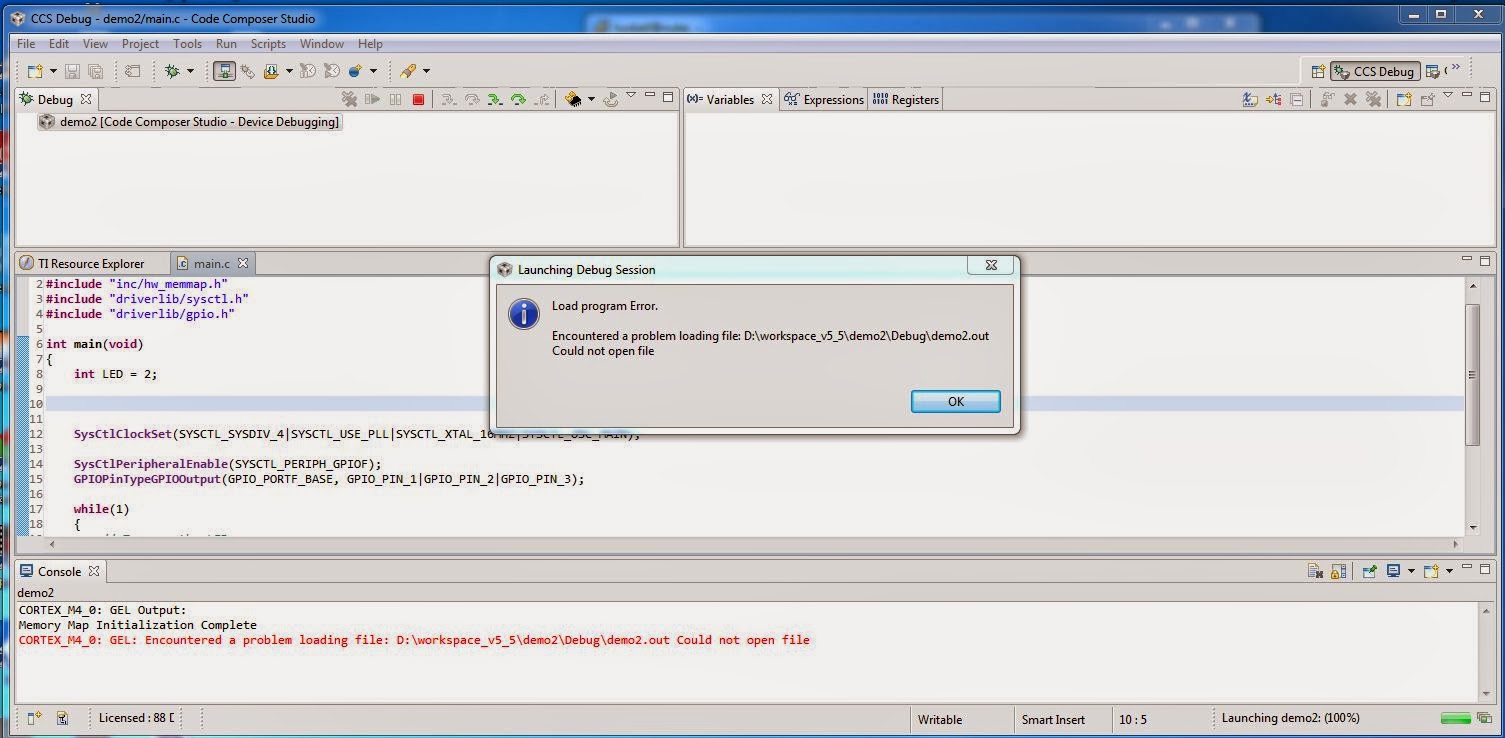Viewport: 1505px width, 738px height.
Task: Select demo2 Device Debugging tree item
Action: point(190,122)
